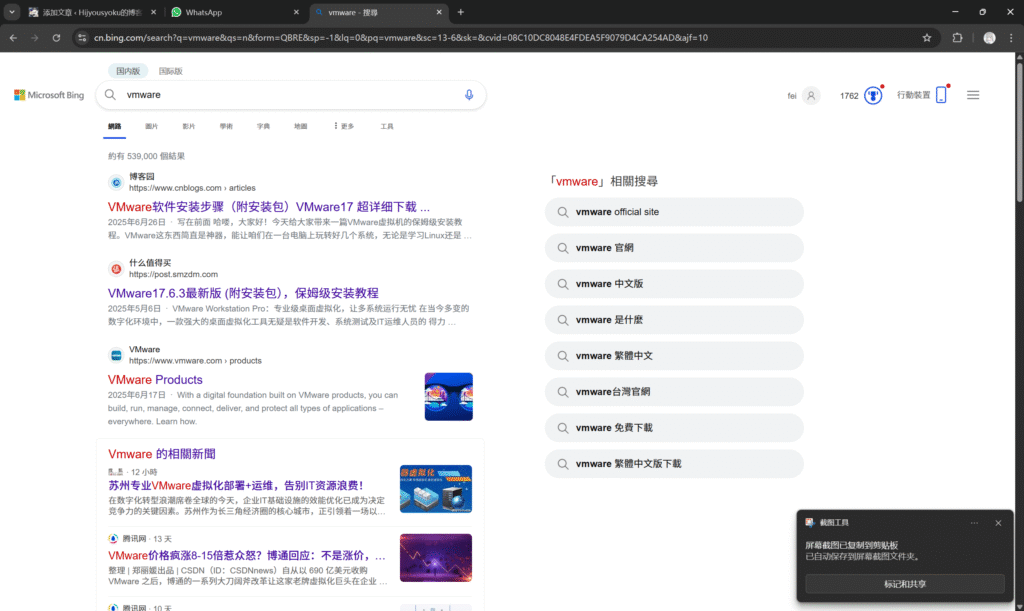Screen dimensions: 1024x611
Task: Open snipping tool notification options dots
Action: point(974,523)
